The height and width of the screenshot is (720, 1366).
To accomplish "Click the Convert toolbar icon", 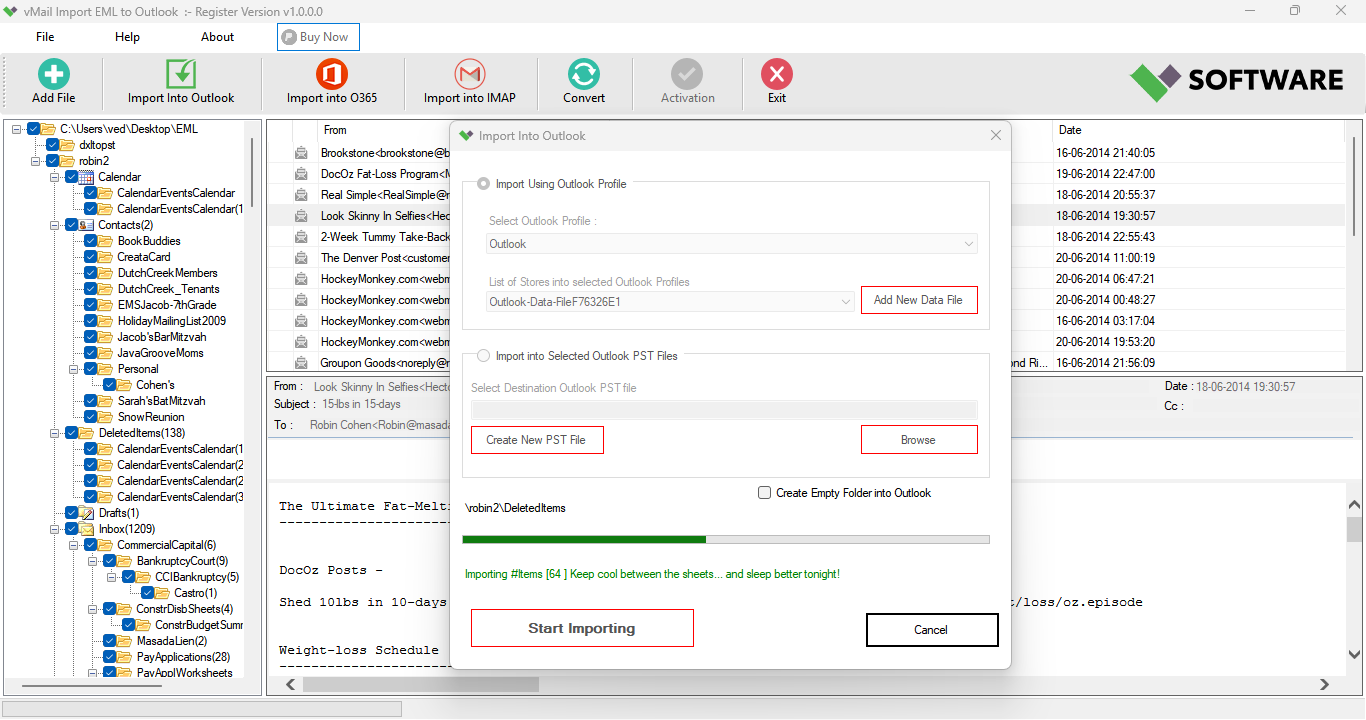I will [x=584, y=74].
